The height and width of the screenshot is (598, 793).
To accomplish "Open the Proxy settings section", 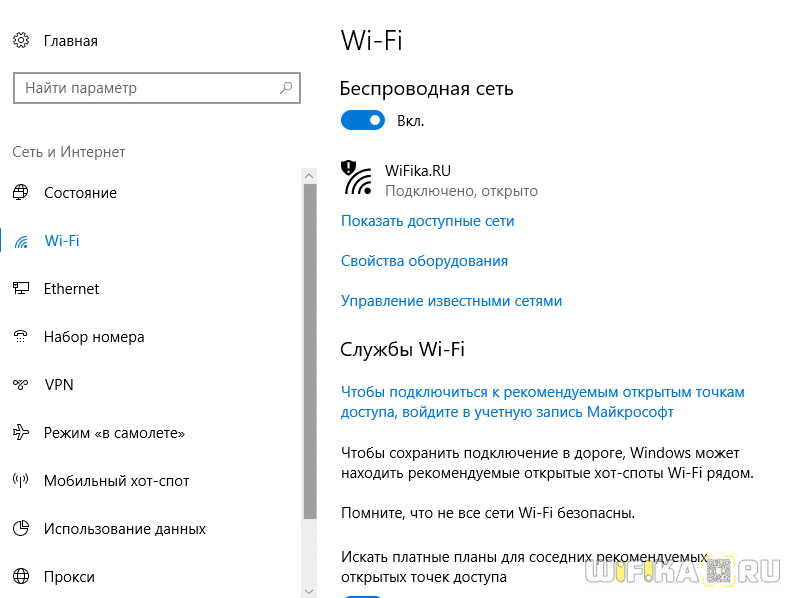I will pyautogui.click(x=69, y=577).
